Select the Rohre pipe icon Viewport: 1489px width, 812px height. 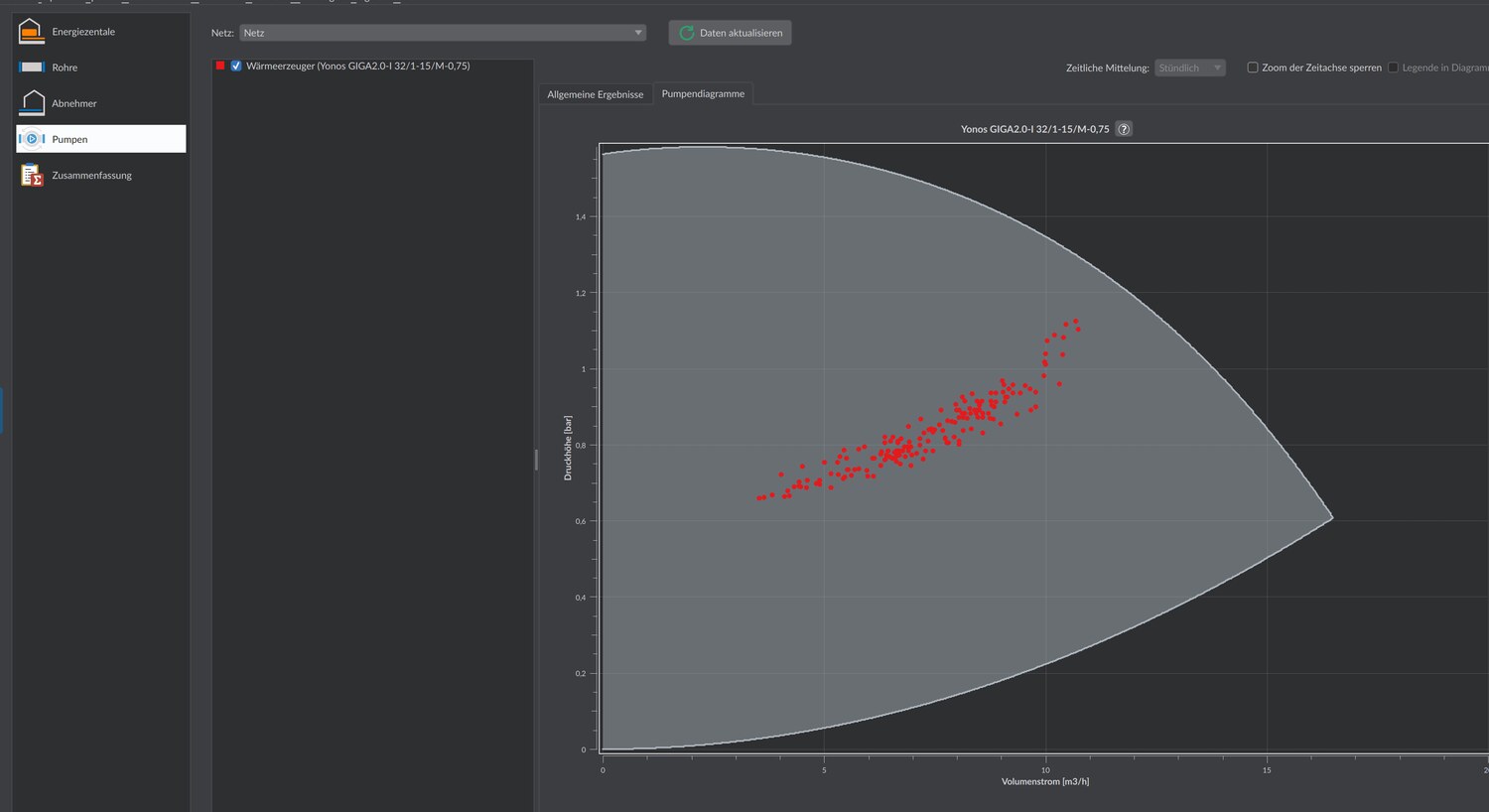[x=32, y=68]
